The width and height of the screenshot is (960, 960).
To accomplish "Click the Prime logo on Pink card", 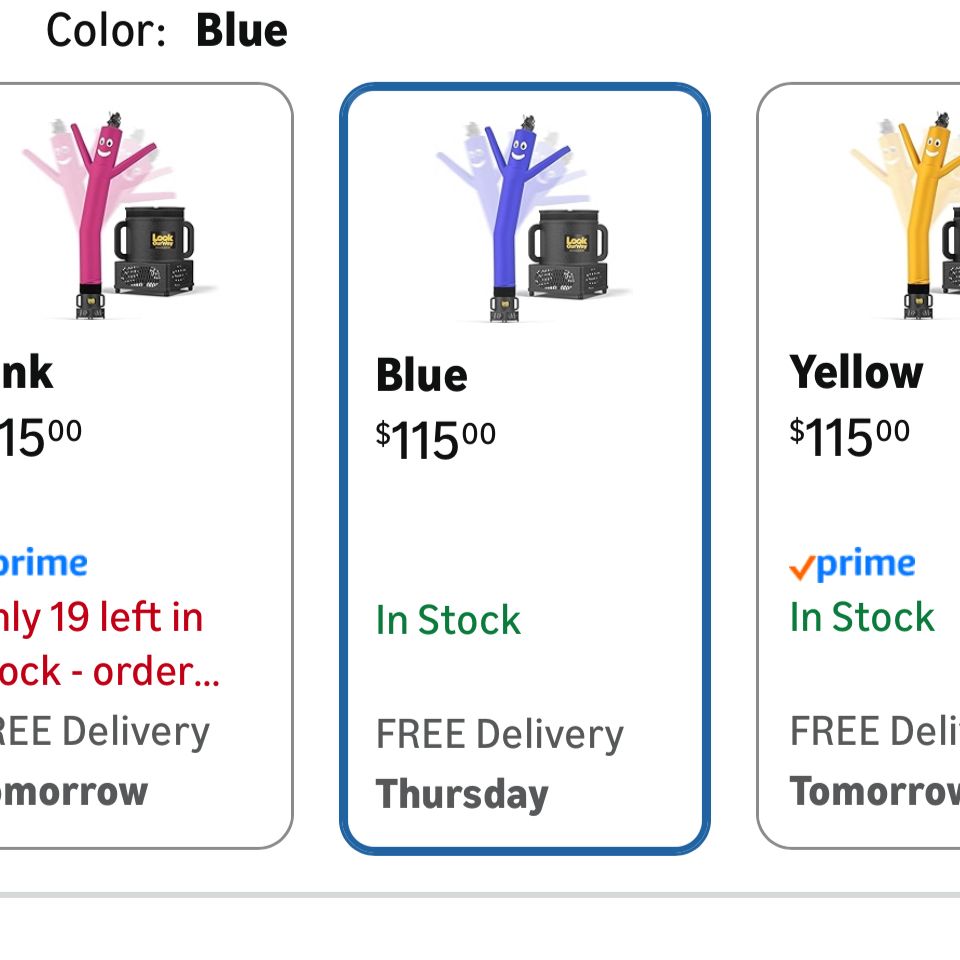I will (x=42, y=563).
